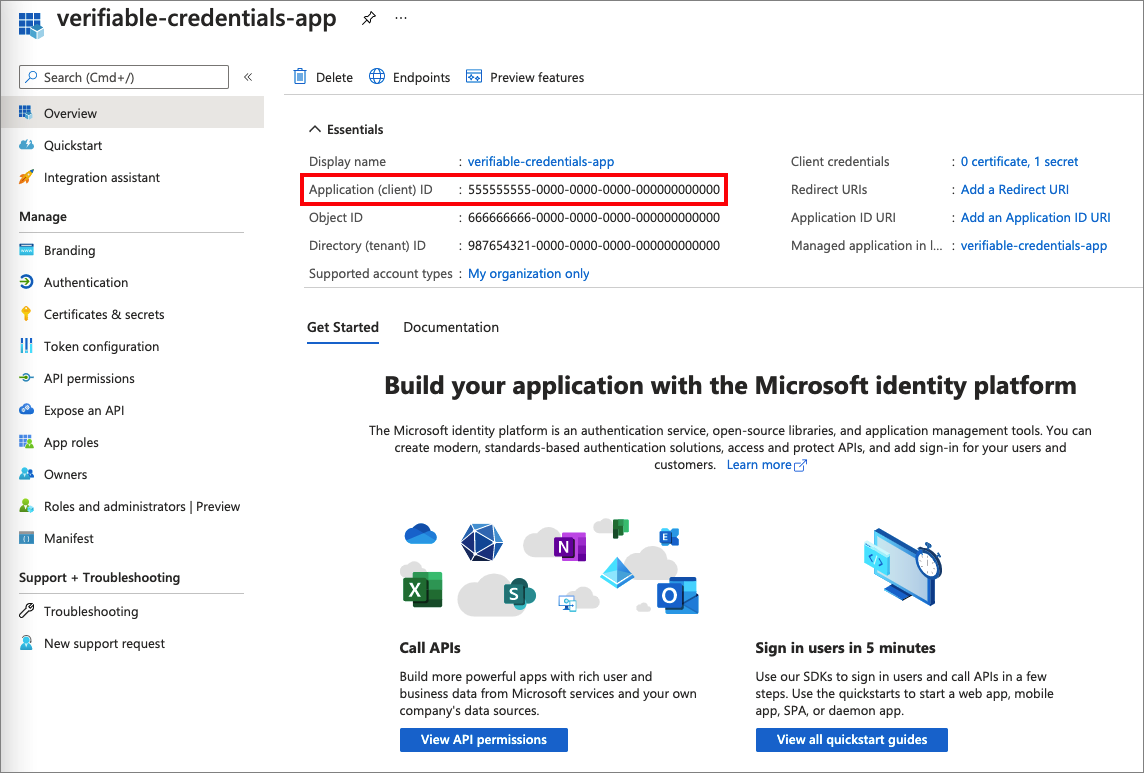Click the SharePoint icon in the illustration
1144x773 pixels.
click(519, 593)
